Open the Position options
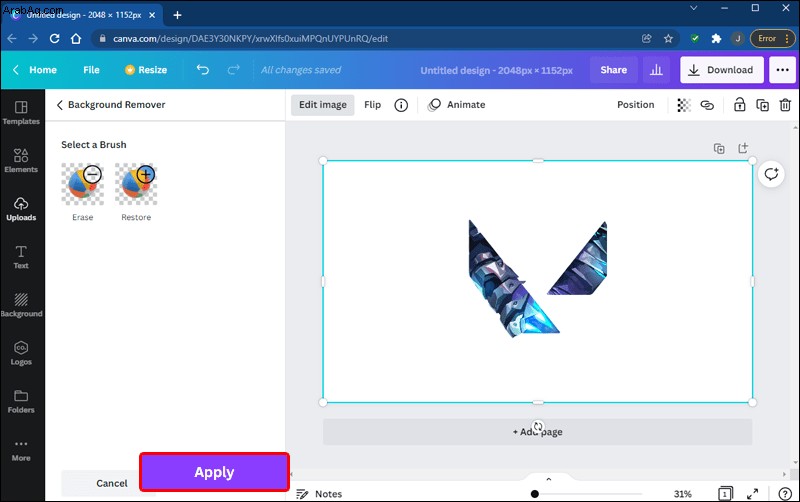This screenshot has width=800, height=502. [x=635, y=105]
